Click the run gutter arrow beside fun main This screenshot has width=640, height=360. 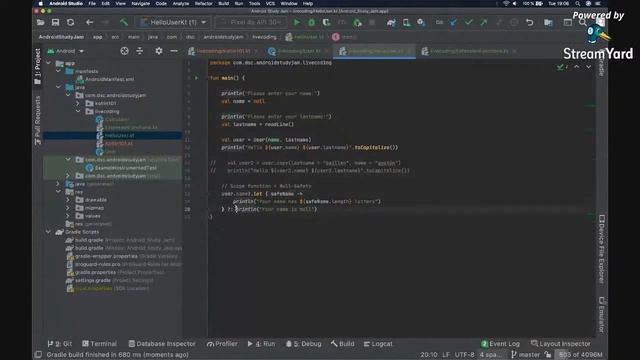coord(196,78)
